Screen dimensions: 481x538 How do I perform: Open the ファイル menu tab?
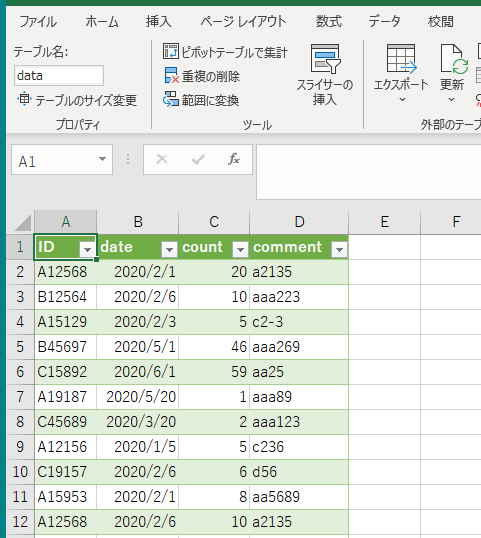click(38, 22)
